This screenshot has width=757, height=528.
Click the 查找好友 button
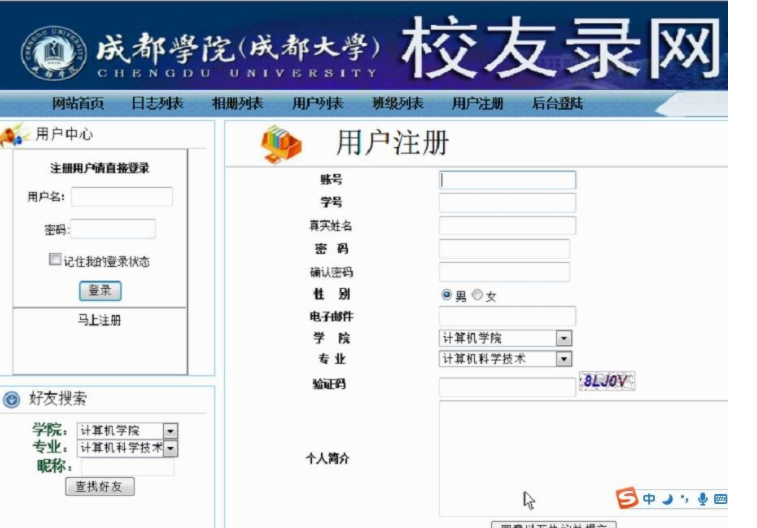tap(99, 486)
